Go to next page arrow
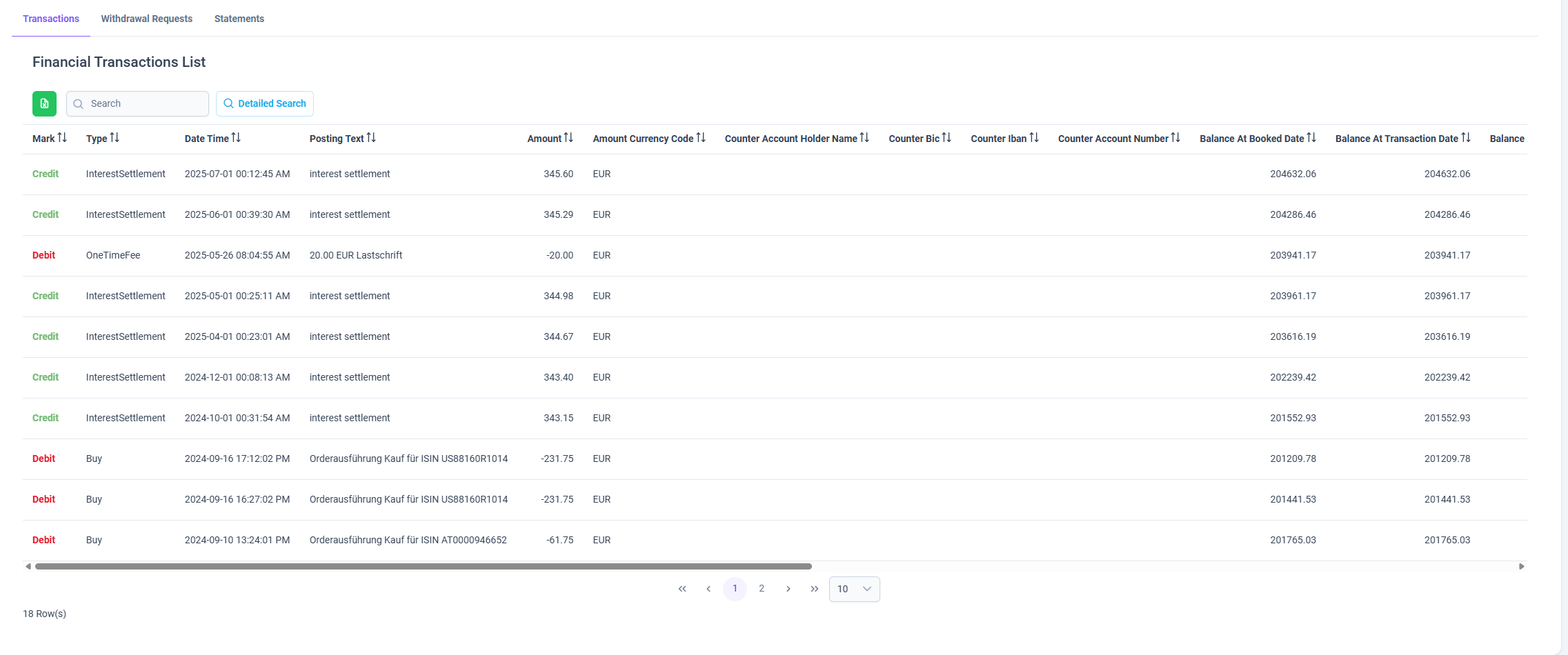1568x655 pixels. click(x=788, y=589)
